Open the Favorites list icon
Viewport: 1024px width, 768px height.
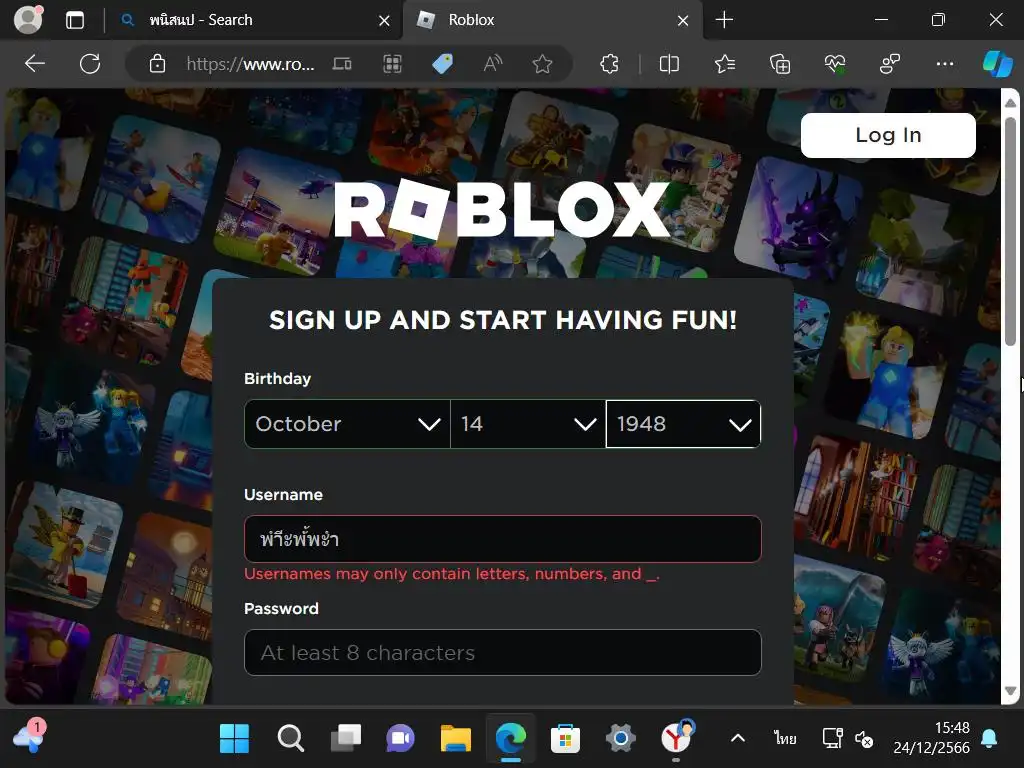[725, 64]
